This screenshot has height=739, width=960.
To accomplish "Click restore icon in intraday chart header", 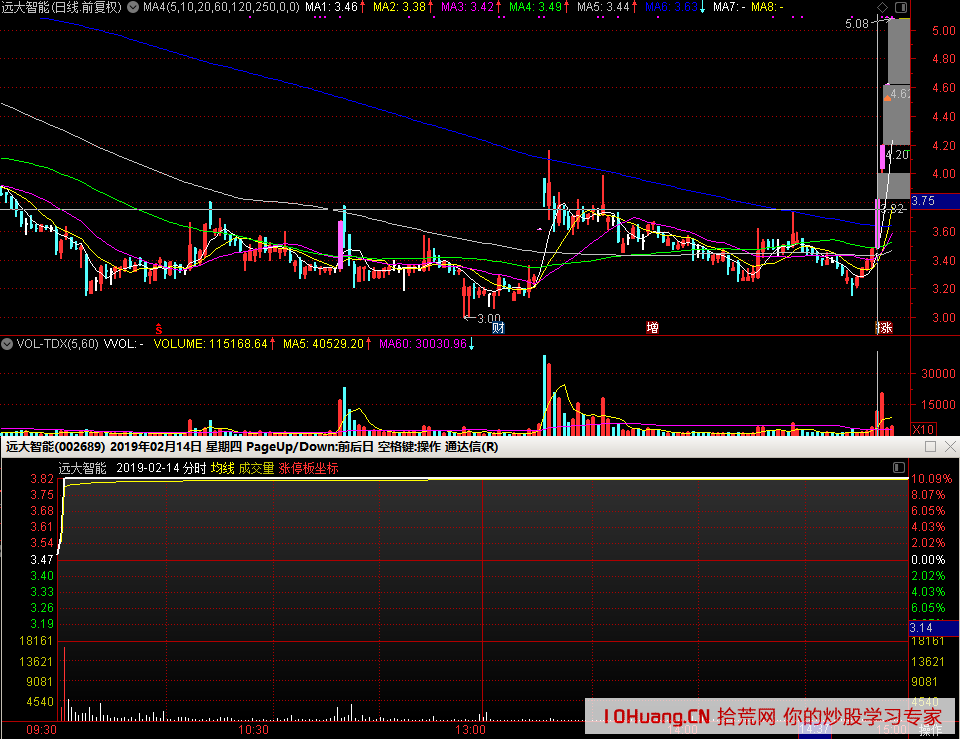I will 897,468.
